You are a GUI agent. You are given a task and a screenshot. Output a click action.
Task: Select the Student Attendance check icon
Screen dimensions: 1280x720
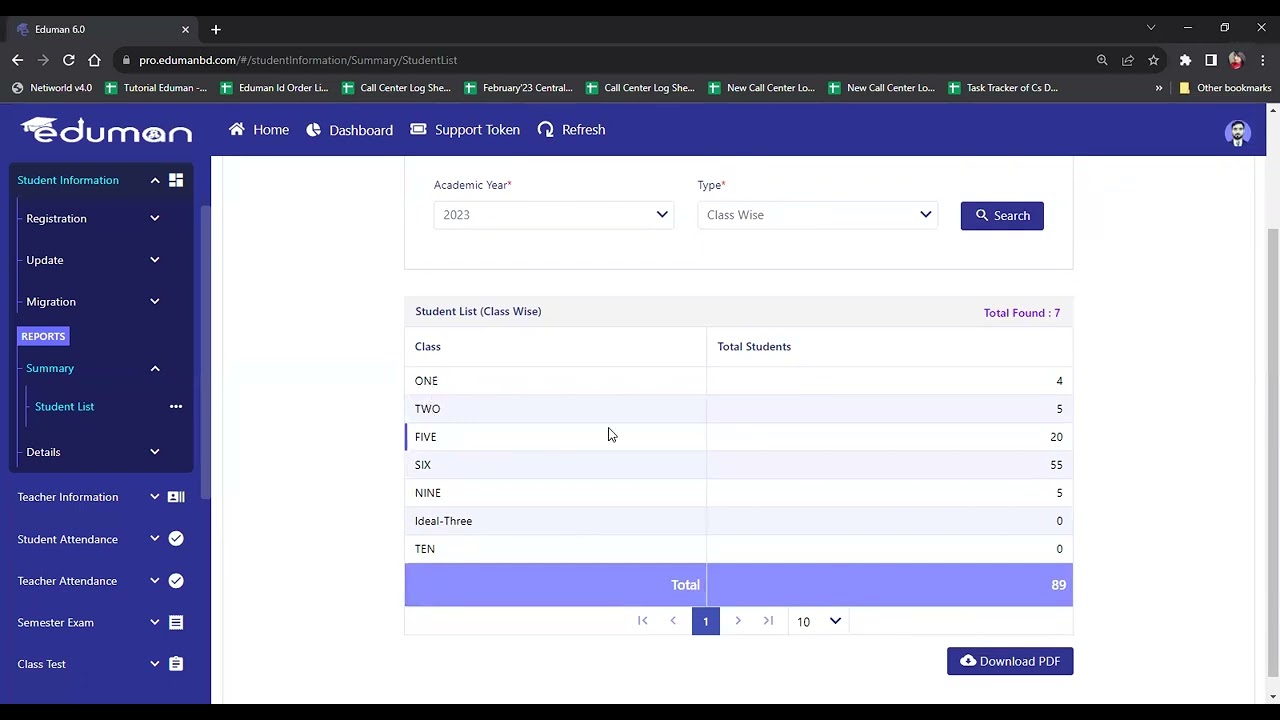176,539
